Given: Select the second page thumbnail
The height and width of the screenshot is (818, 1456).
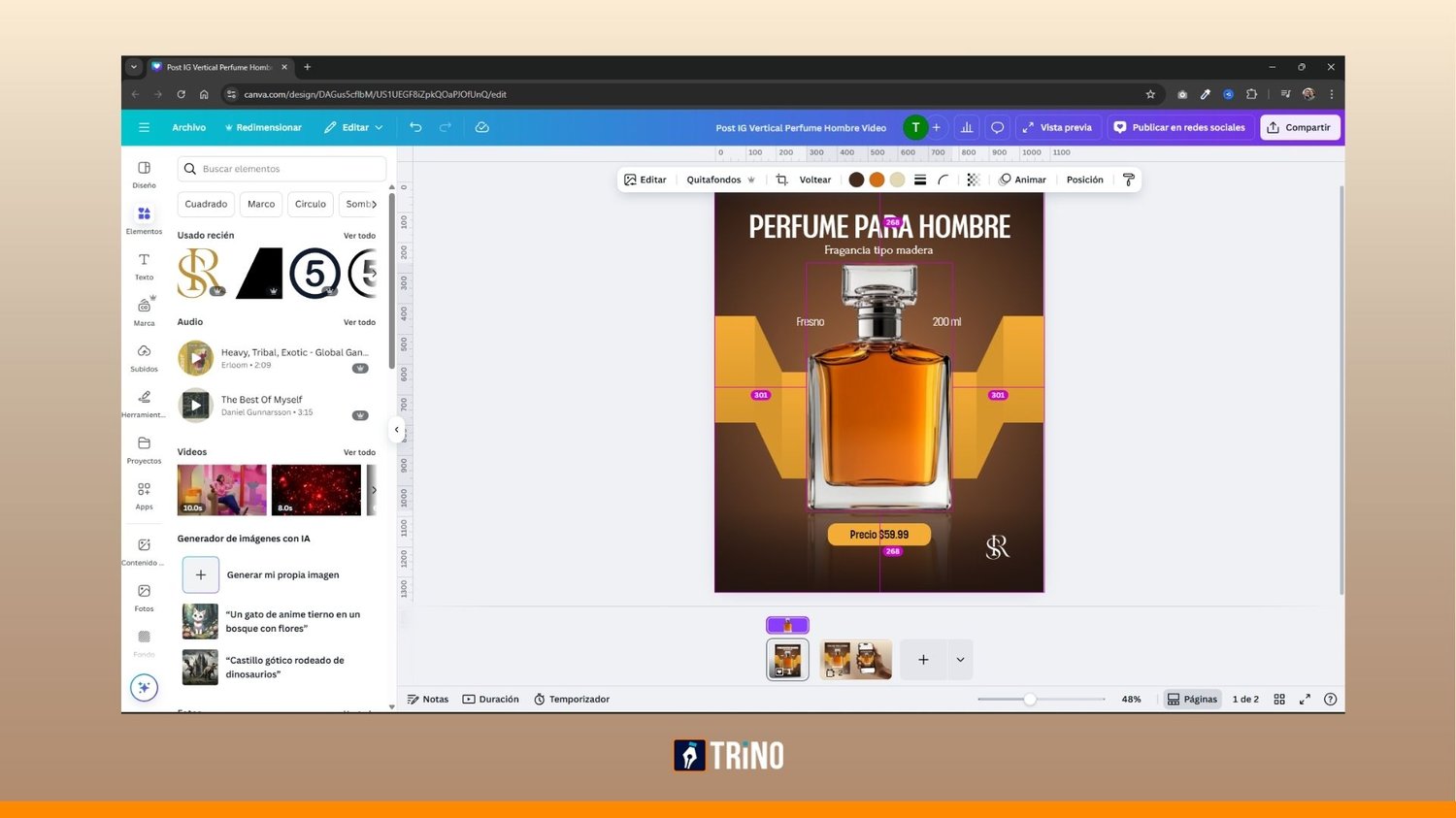Looking at the screenshot, I should pos(855,660).
